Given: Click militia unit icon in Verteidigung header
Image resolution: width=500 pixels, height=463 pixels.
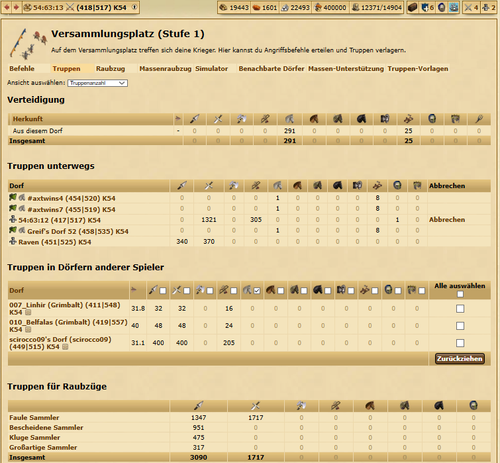Looking at the screenshot, I should (x=479, y=119).
